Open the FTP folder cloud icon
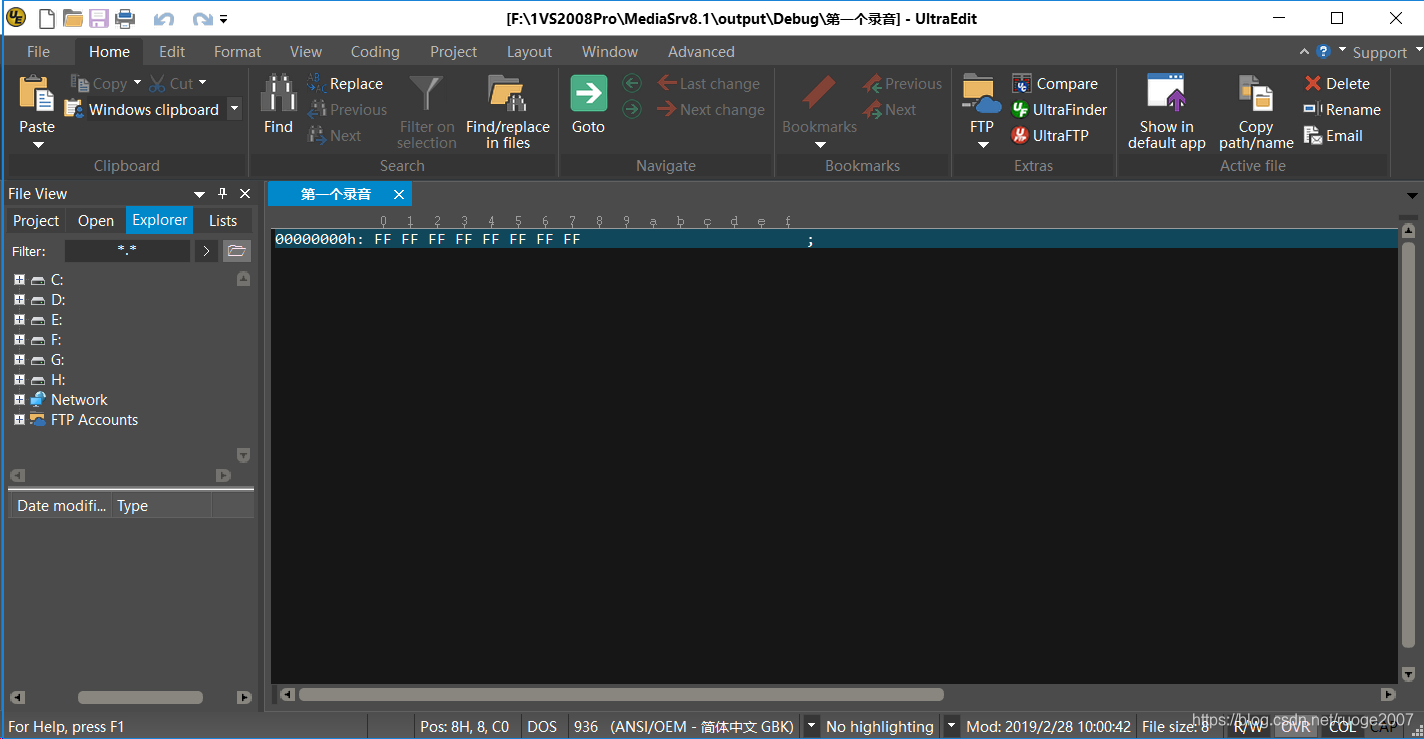 [982, 94]
